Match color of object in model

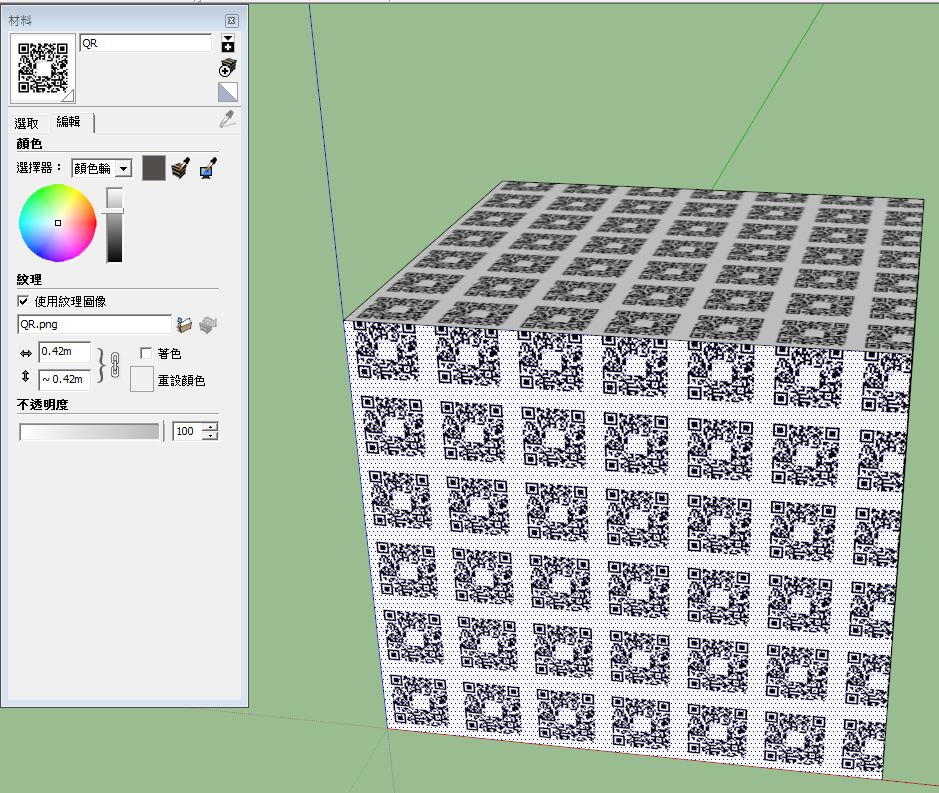point(180,168)
